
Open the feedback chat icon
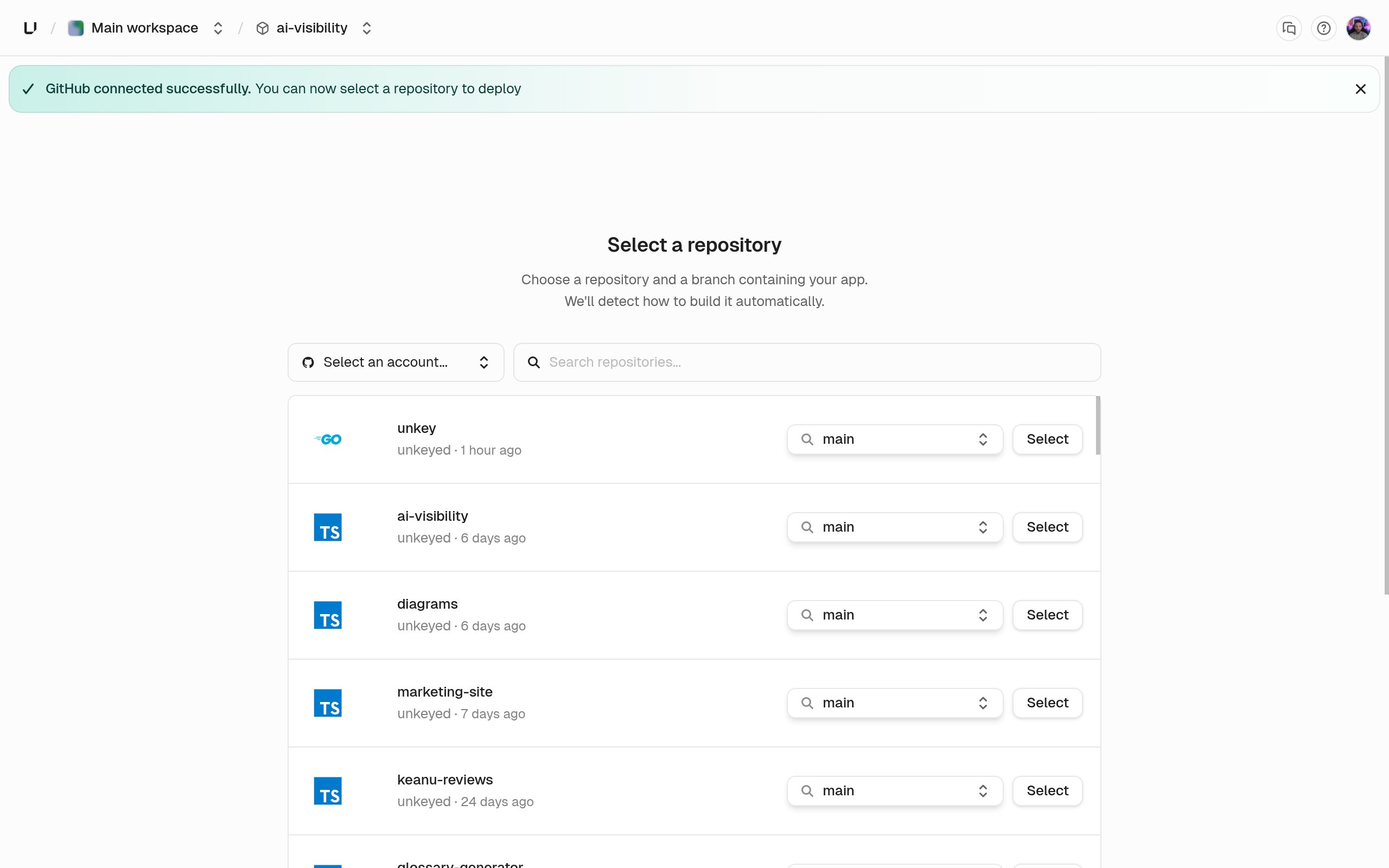pos(1289,28)
